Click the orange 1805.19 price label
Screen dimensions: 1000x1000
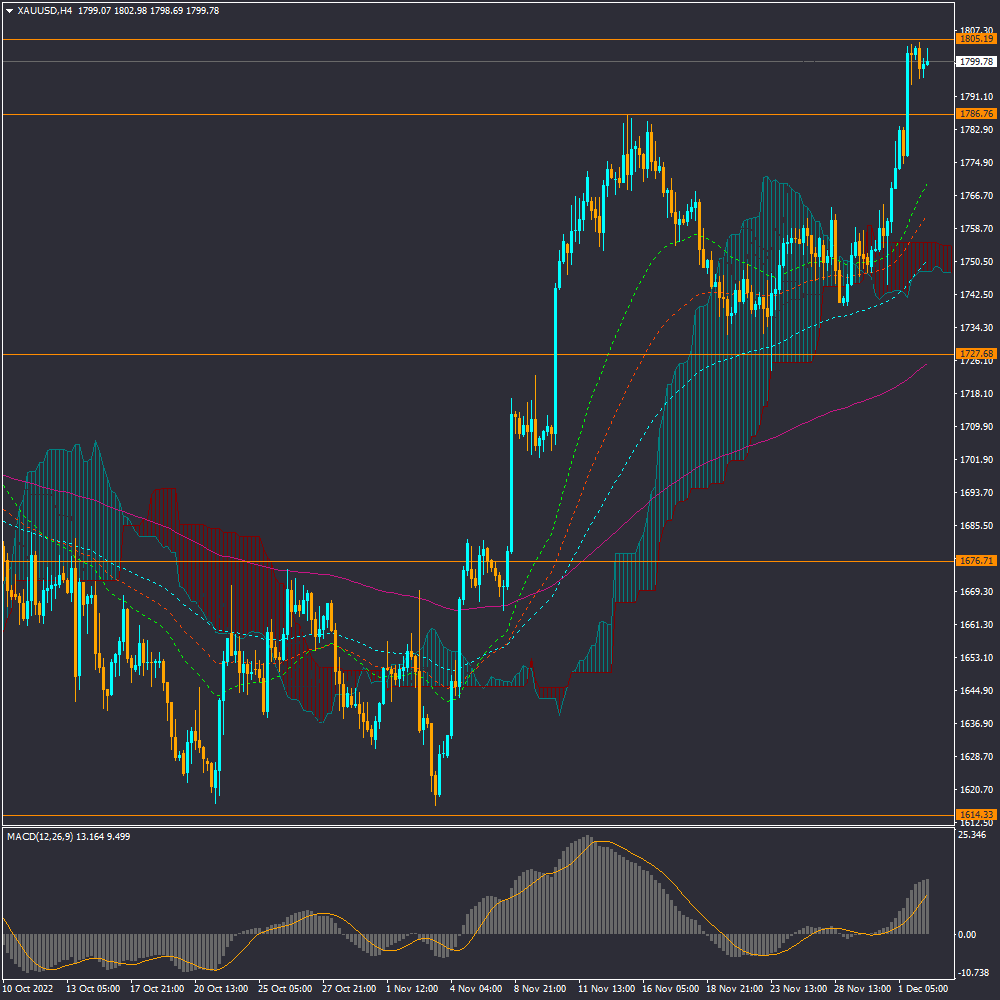(975, 39)
